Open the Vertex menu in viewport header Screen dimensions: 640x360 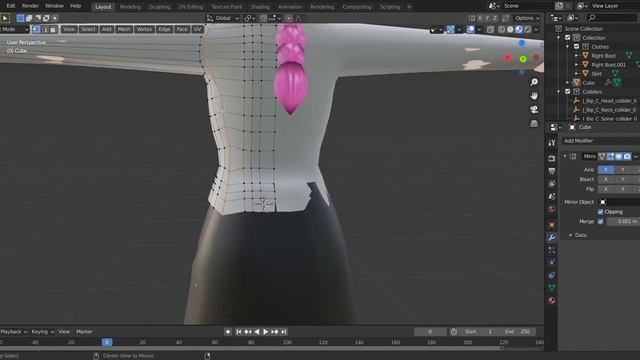pyautogui.click(x=144, y=29)
